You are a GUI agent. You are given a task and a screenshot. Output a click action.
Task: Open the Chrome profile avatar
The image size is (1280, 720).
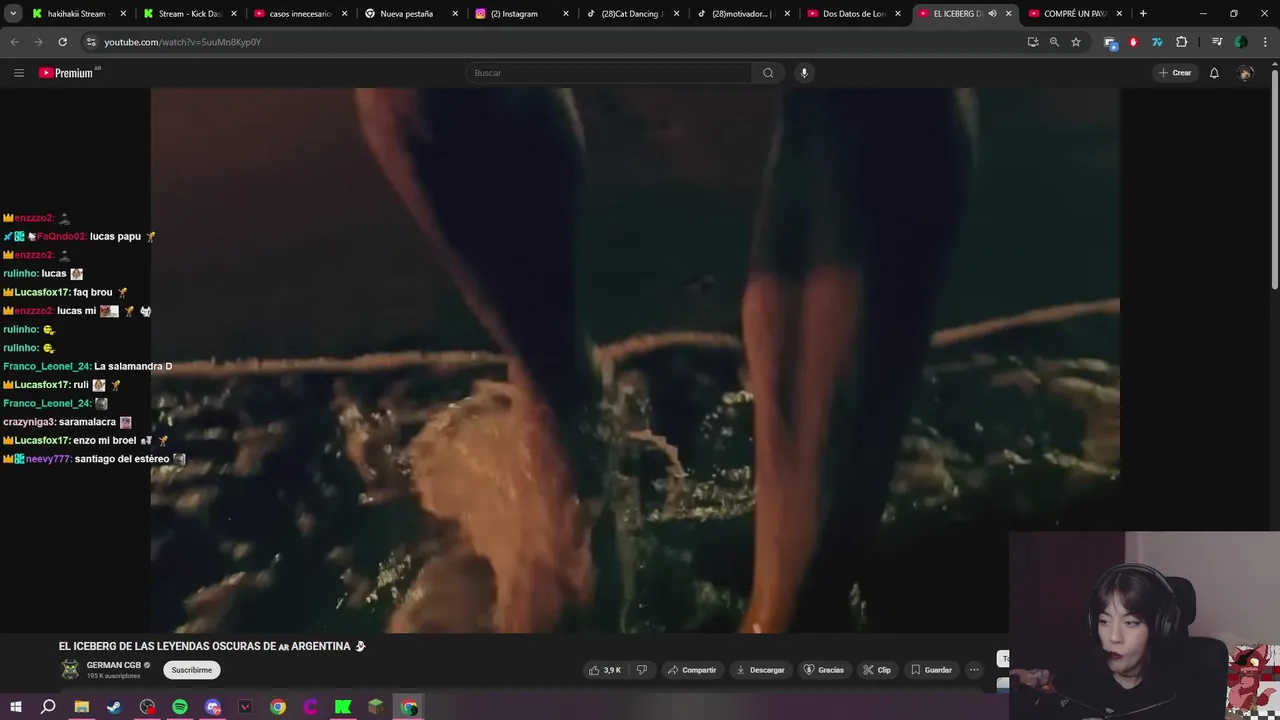click(1241, 42)
